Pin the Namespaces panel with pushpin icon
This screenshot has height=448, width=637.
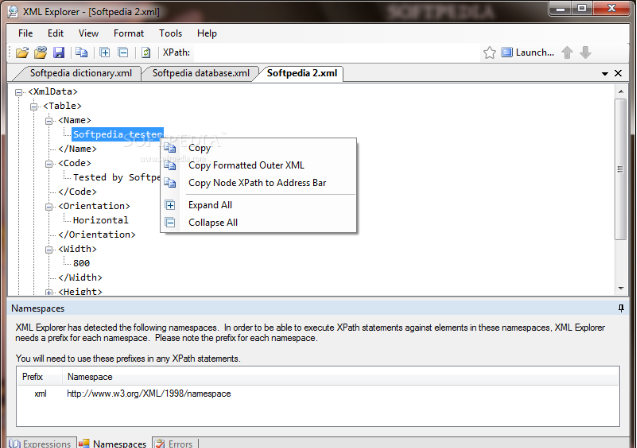[x=621, y=309]
